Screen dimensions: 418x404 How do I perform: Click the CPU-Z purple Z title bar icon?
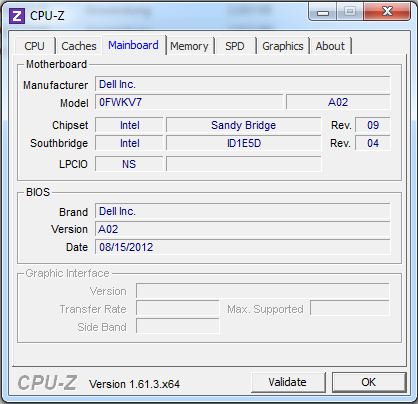[x=16, y=16]
